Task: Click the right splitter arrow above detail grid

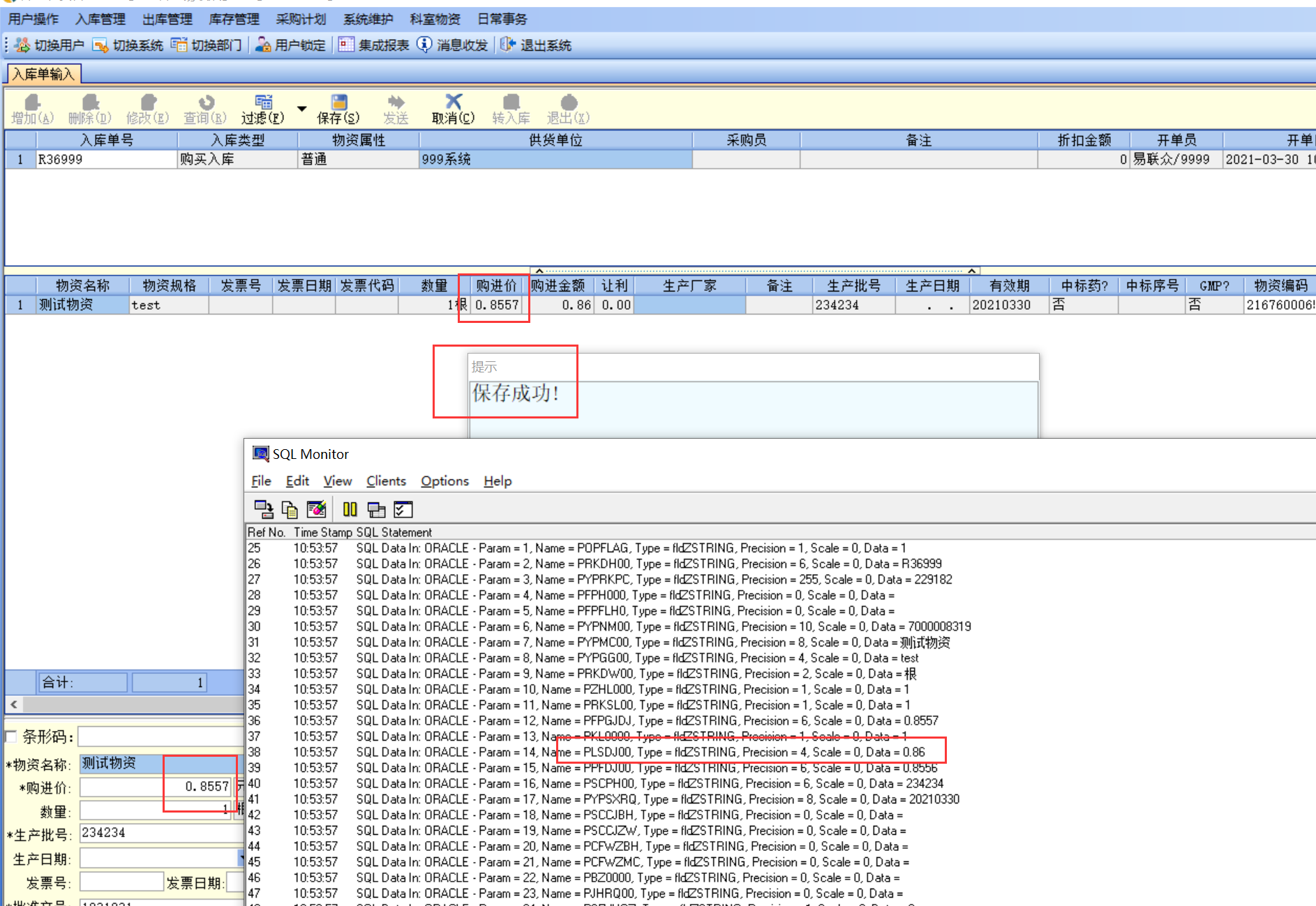Action: 971,271
